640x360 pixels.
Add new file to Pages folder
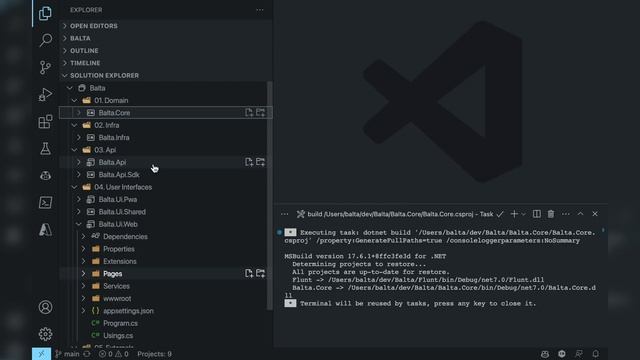click(249, 273)
